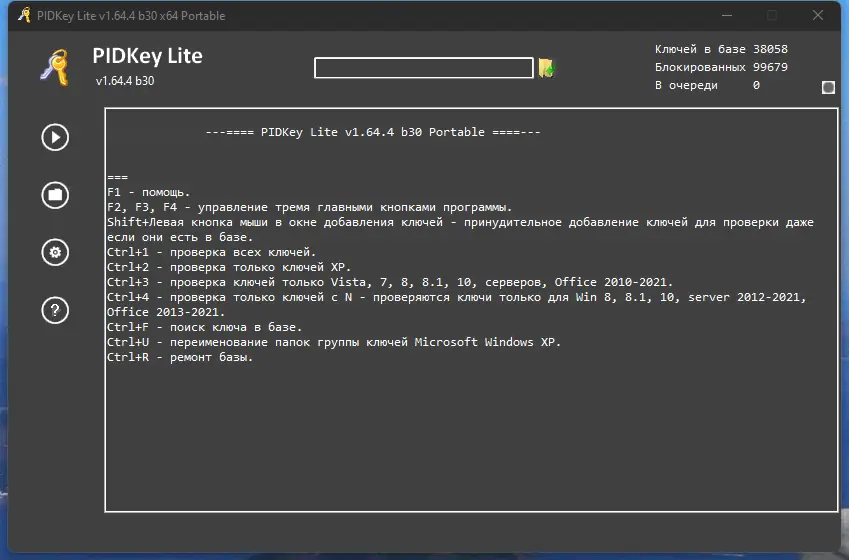Click the log header 'PIDKey Lite v1.64.4 b30 Portable'
849x560 pixels.
[x=373, y=132]
